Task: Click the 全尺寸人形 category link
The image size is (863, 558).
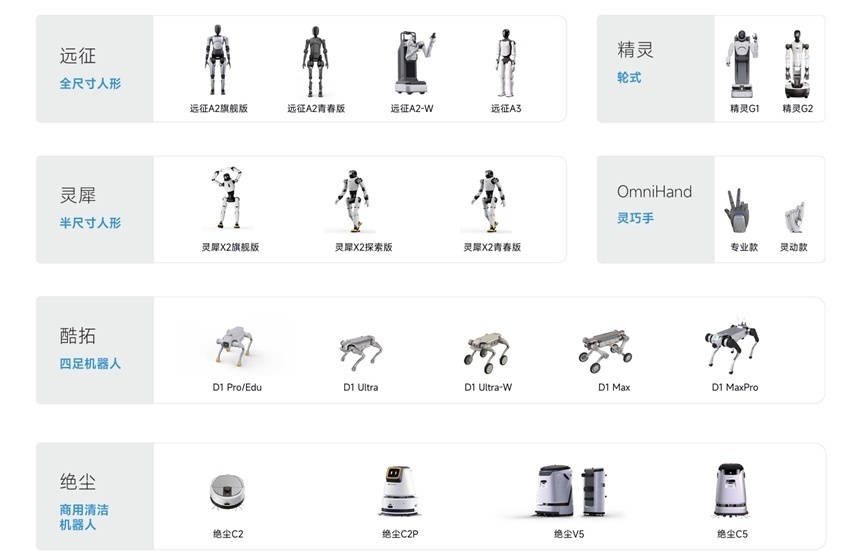Action: tap(90, 84)
